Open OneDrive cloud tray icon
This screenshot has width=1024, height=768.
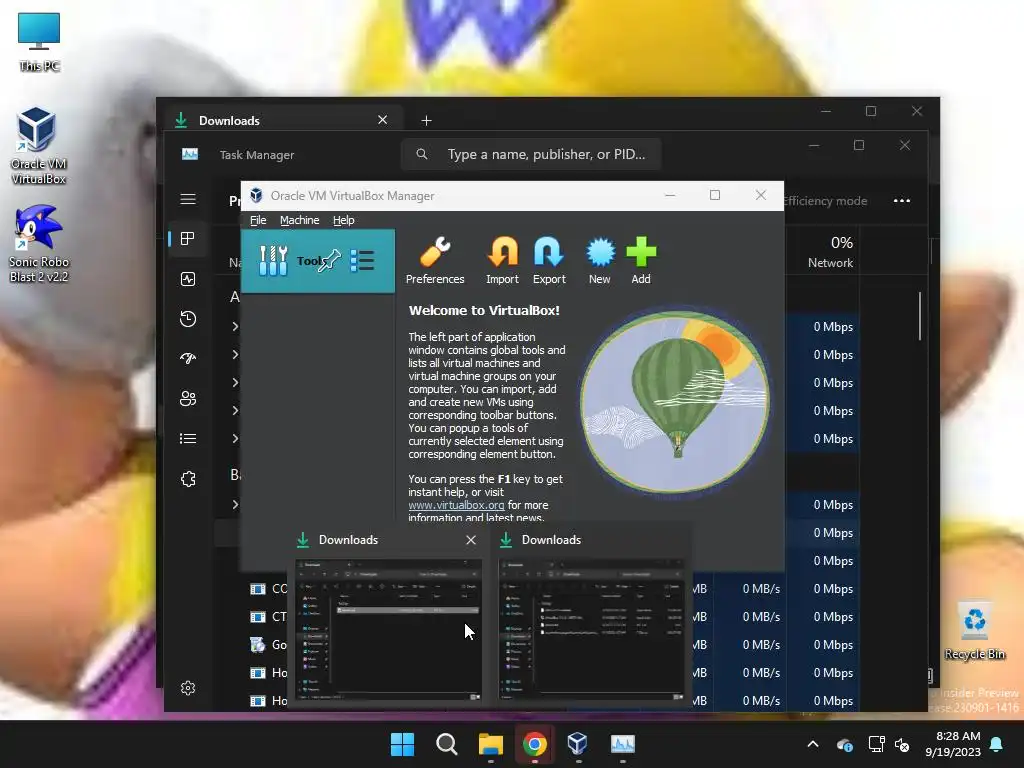pyautogui.click(x=844, y=744)
